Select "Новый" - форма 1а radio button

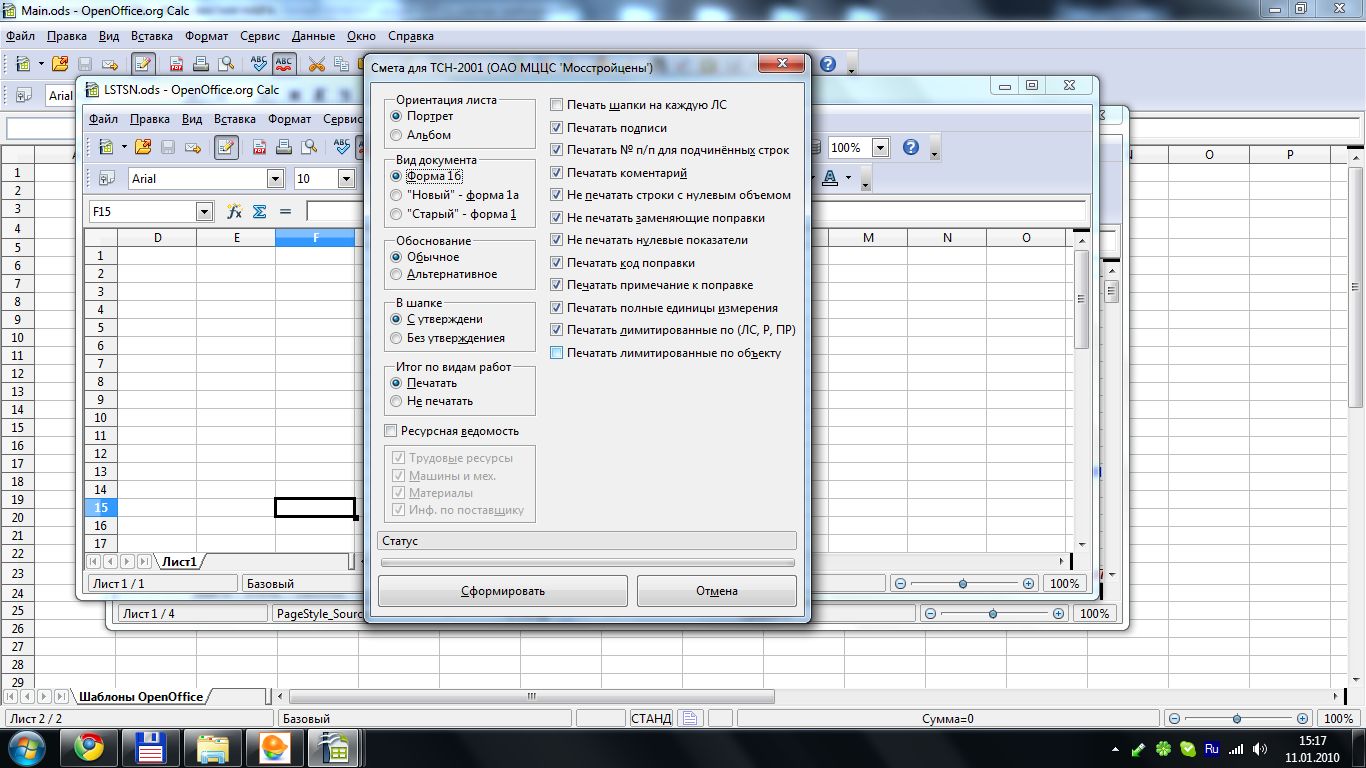click(x=455, y=195)
